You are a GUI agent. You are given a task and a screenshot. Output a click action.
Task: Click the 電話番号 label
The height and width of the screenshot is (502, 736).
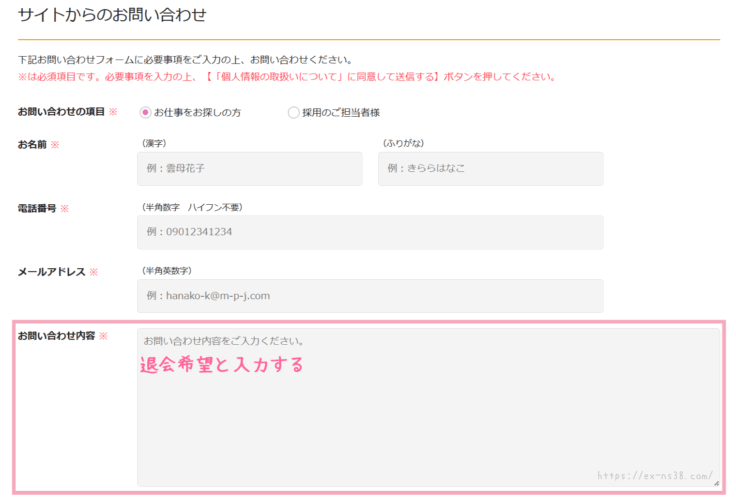coord(37,209)
